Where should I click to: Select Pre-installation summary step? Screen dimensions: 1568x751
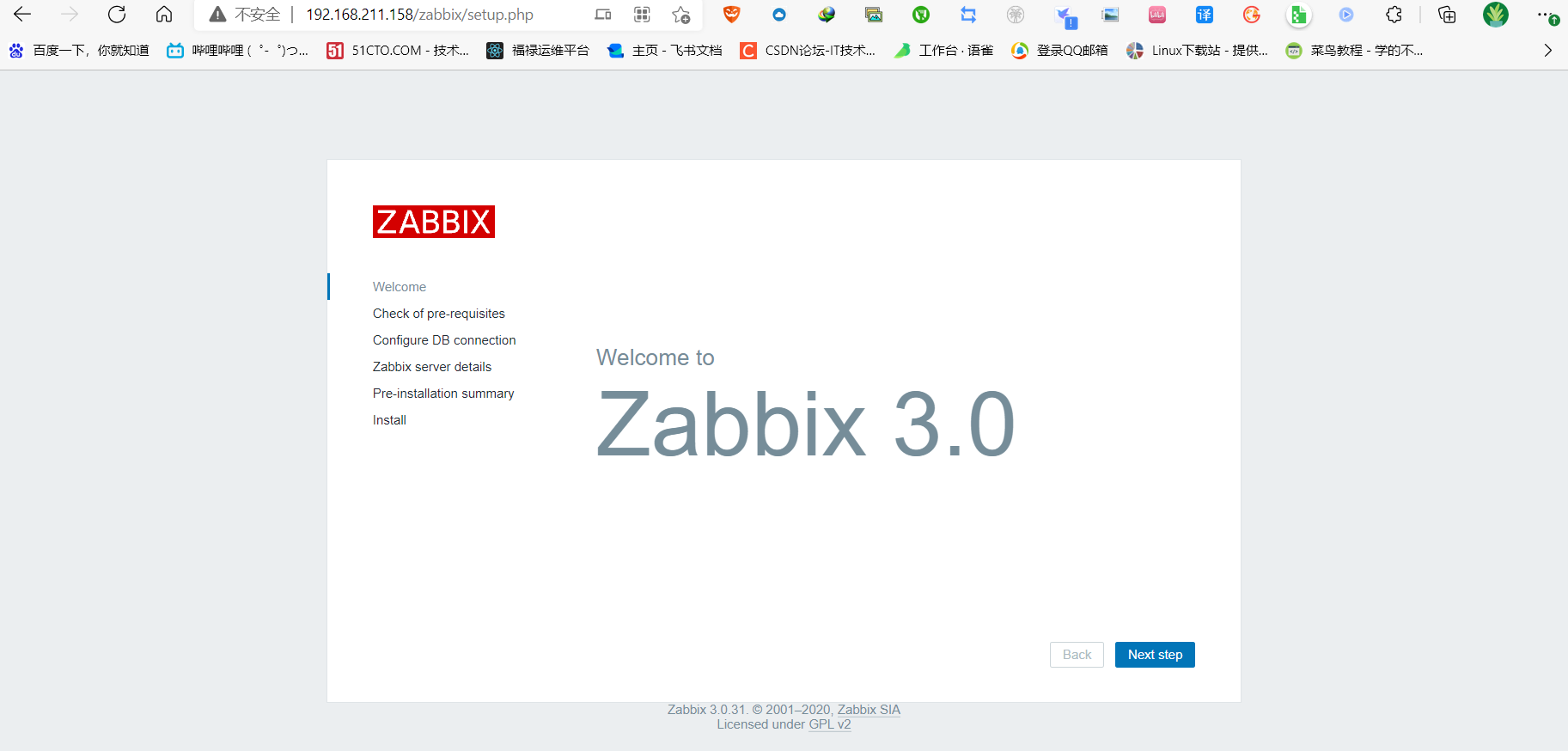tap(443, 394)
